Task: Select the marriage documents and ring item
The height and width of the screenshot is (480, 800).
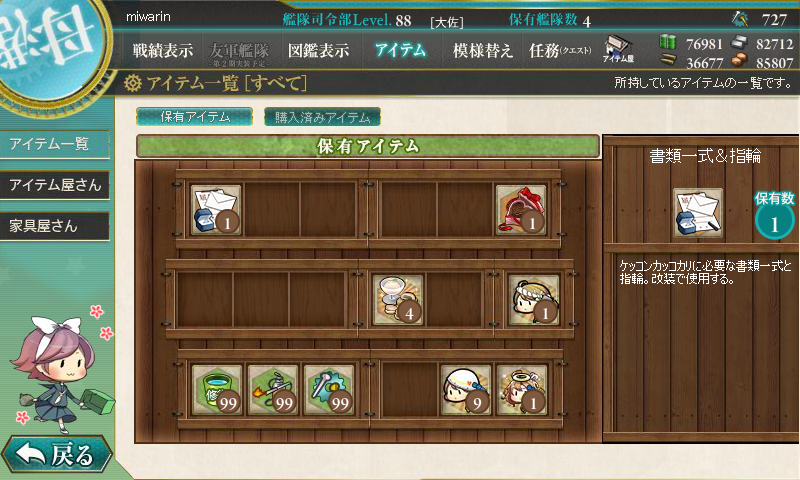Action: (x=216, y=210)
